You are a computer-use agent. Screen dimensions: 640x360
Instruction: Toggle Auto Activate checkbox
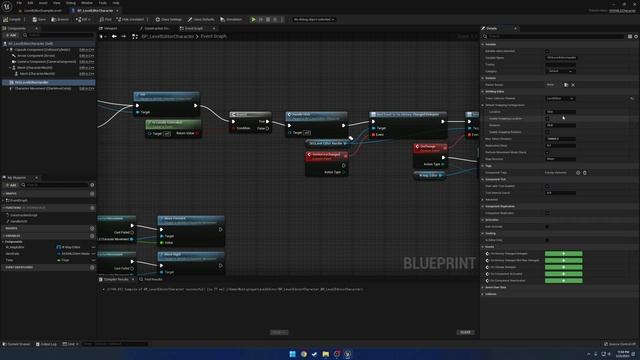547,227
